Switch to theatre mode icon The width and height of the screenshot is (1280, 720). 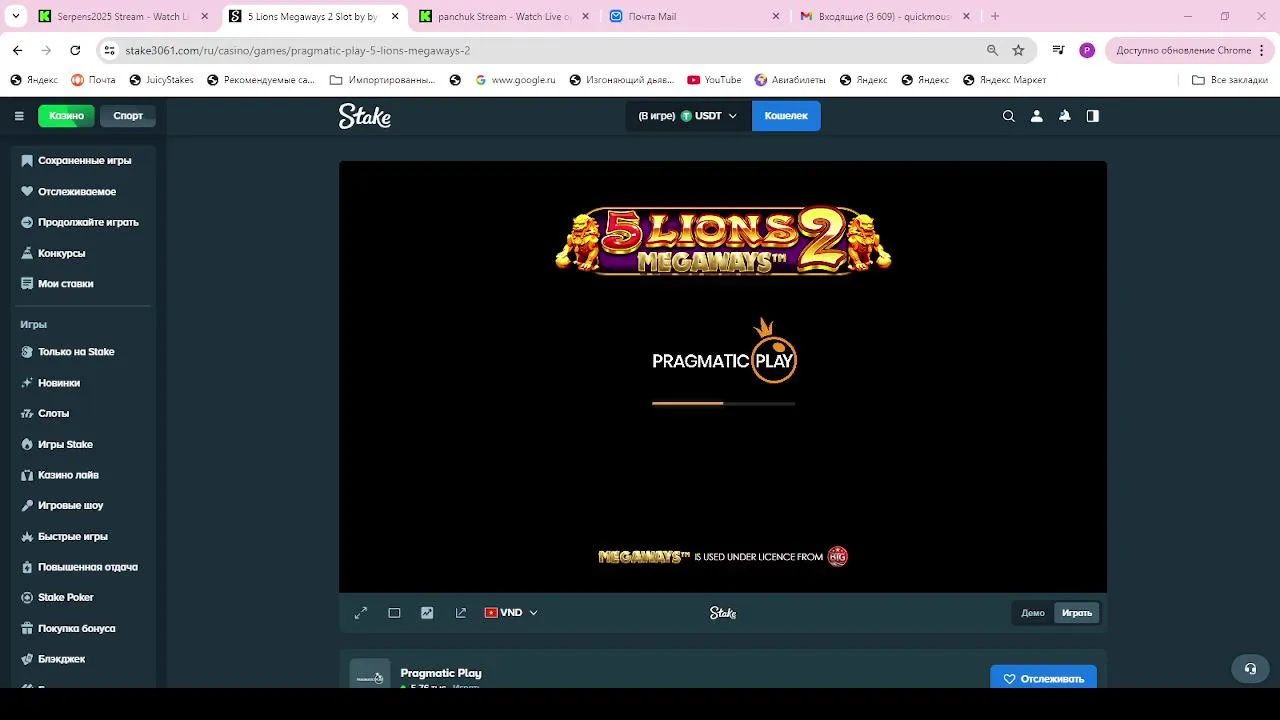pyautogui.click(x=394, y=613)
